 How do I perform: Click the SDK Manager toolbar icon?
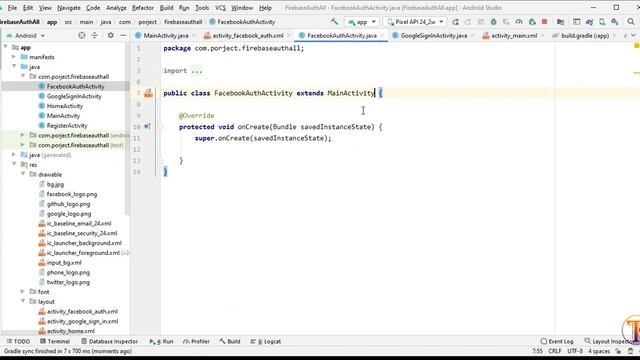[x=615, y=22]
